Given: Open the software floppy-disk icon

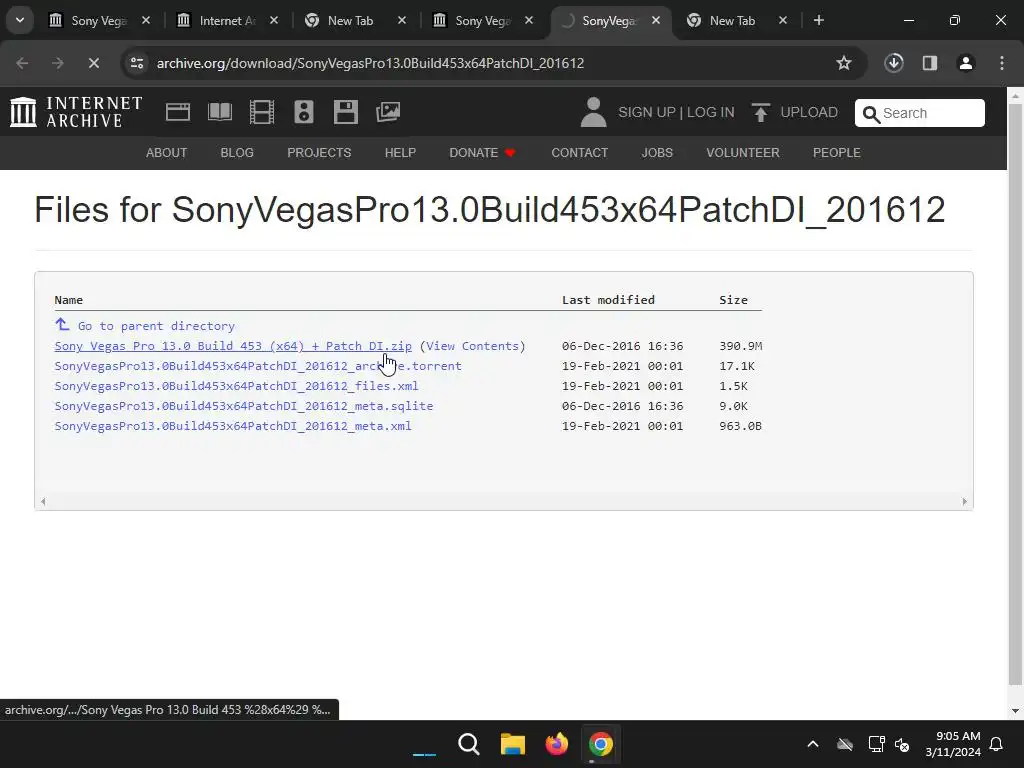Looking at the screenshot, I should [x=345, y=112].
